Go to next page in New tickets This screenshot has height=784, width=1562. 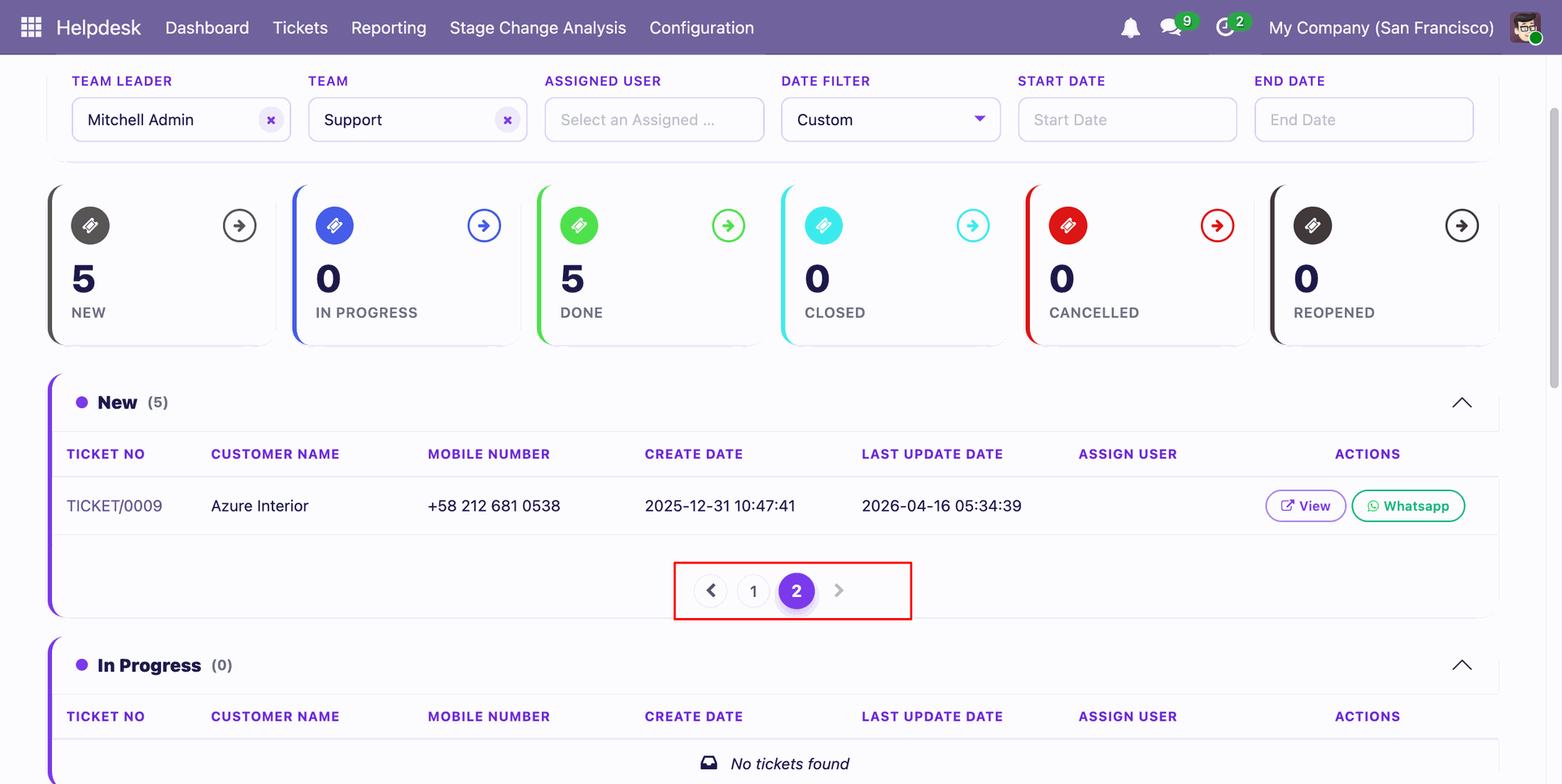tap(839, 590)
